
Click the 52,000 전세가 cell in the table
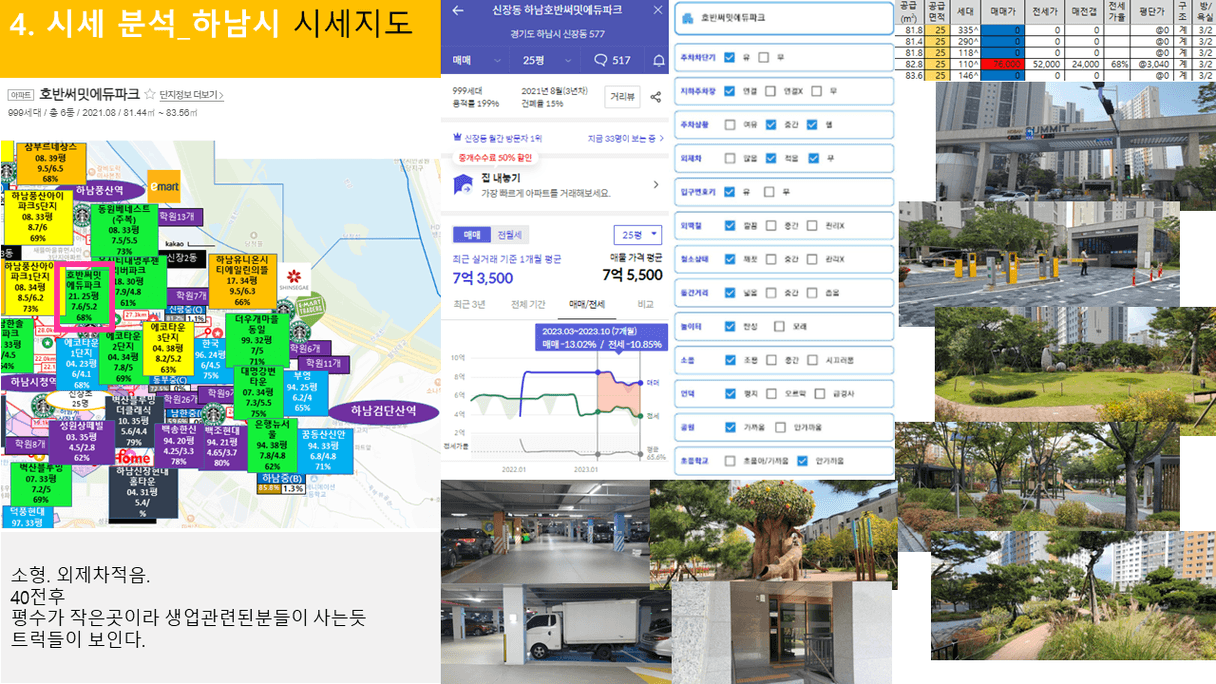tap(1045, 62)
